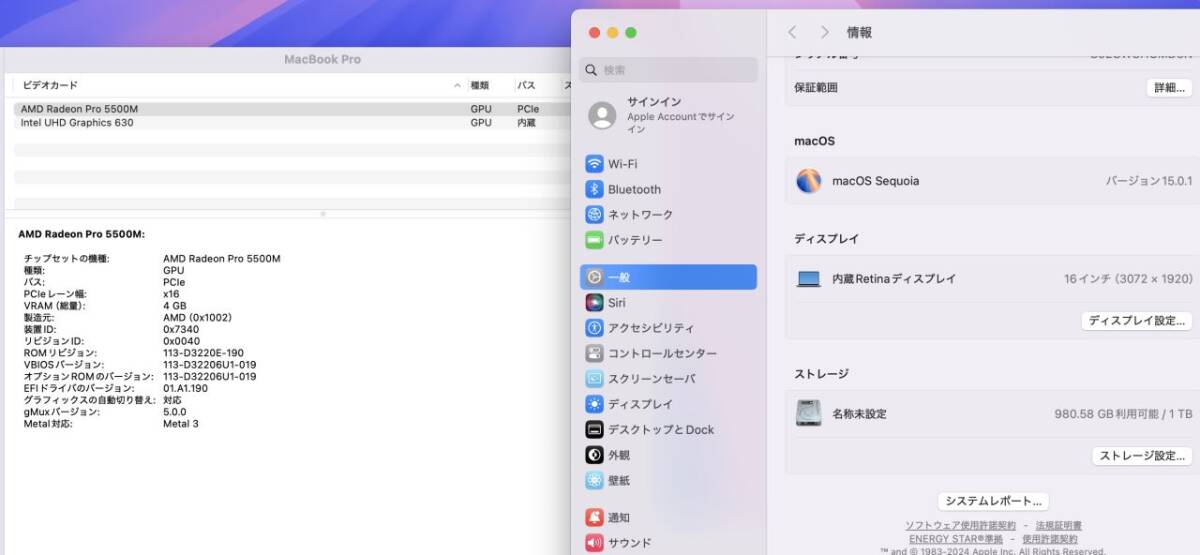
Task: Open ENERGY STAR準拠 link
Action: coord(955,539)
